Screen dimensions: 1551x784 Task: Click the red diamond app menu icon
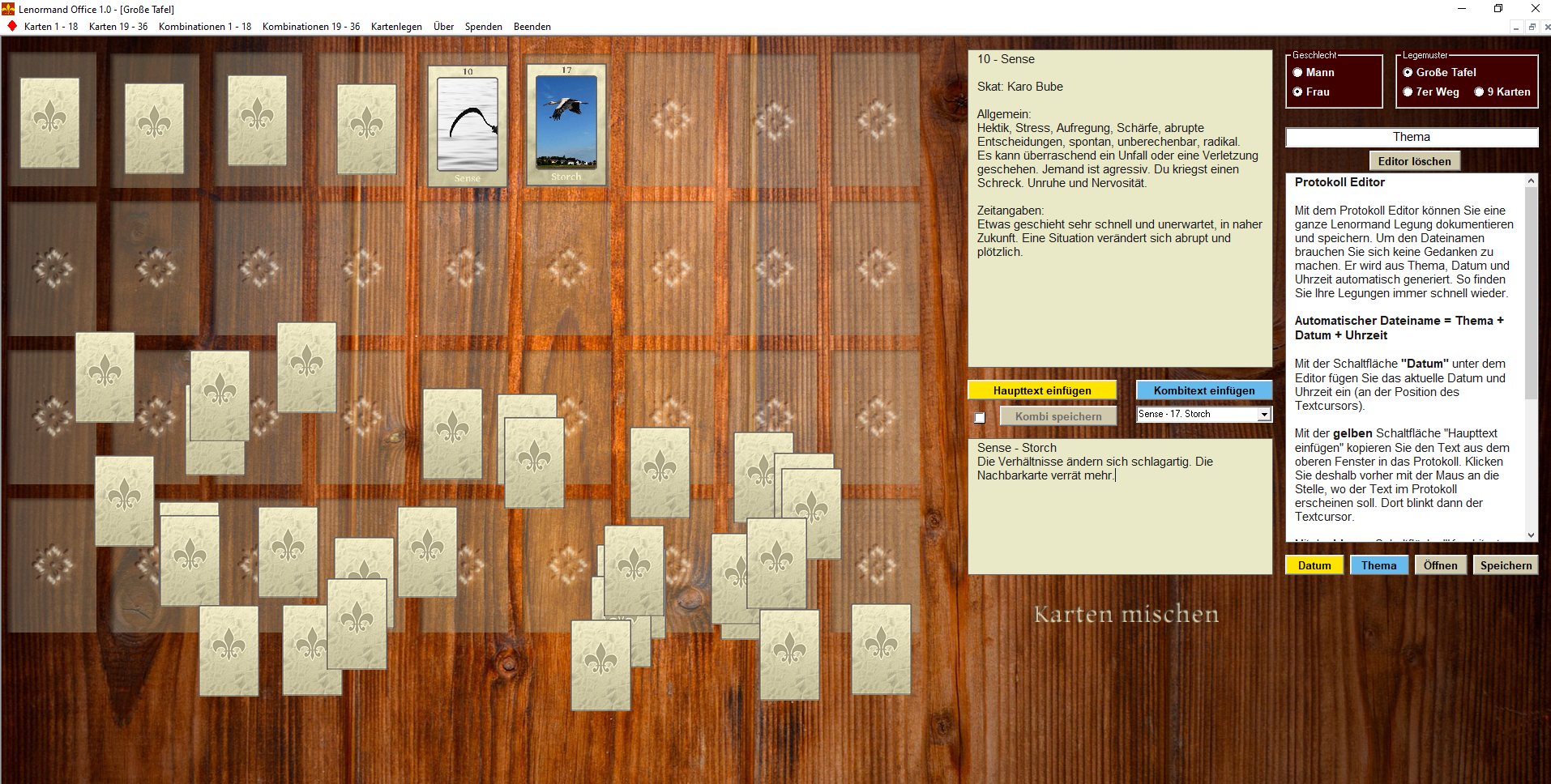[x=11, y=26]
